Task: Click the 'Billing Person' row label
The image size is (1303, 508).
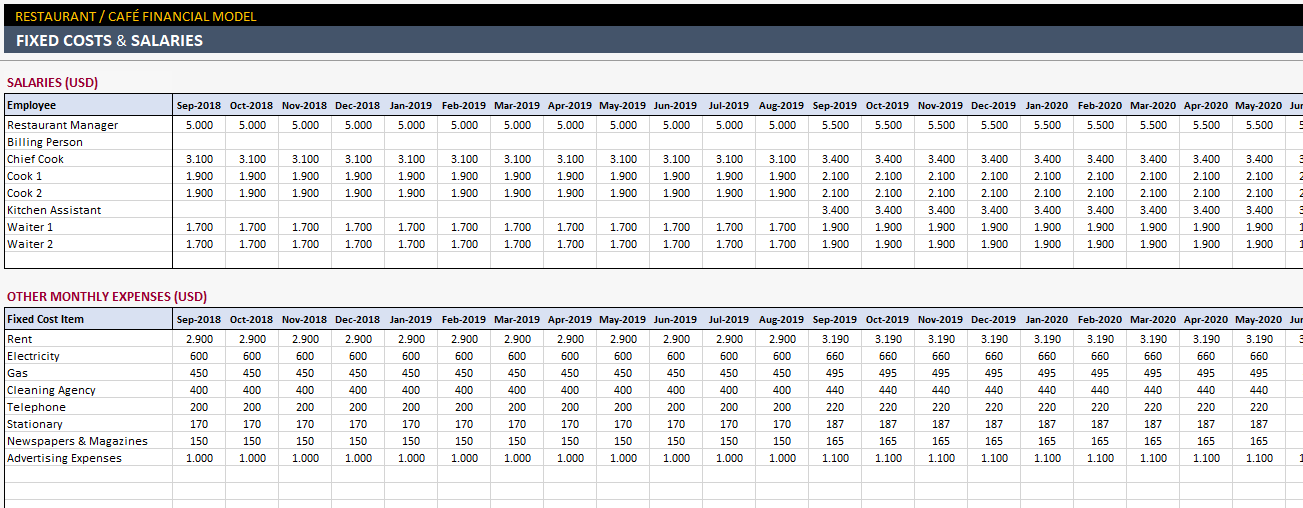Action: click(x=45, y=142)
